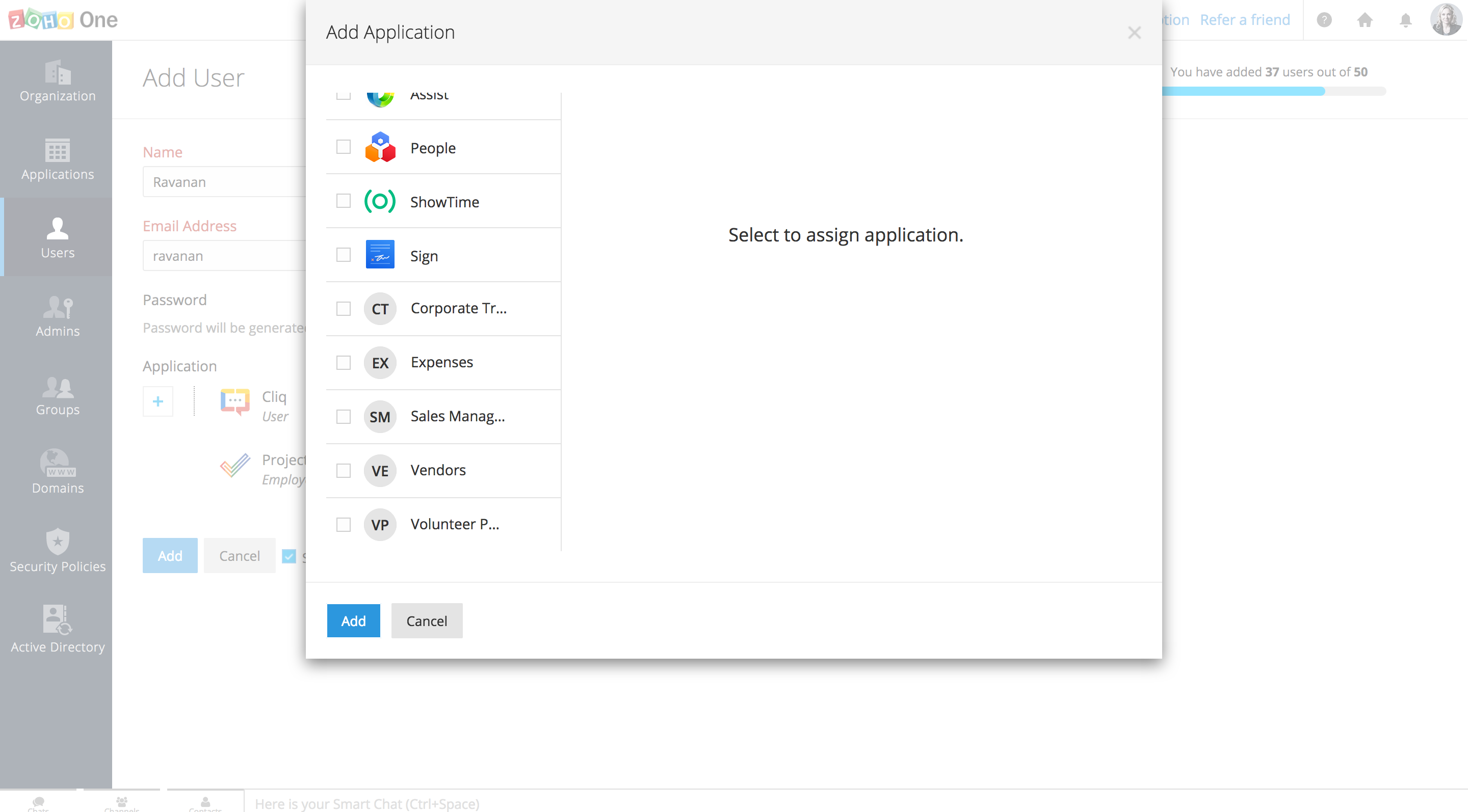Click the Assist app icon
The image size is (1468, 812).
380,100
